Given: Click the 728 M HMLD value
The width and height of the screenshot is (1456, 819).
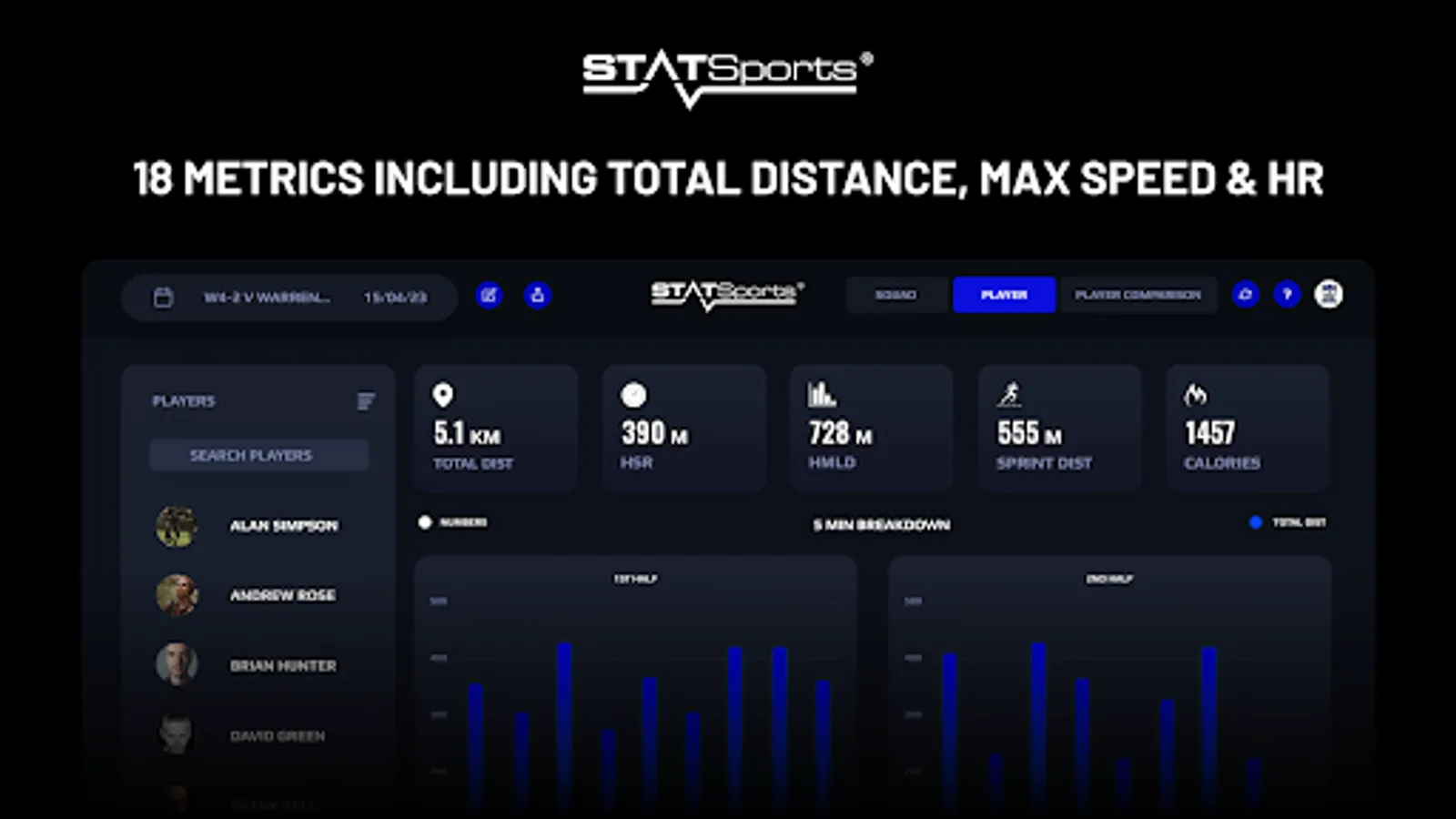Looking at the screenshot, I should [x=841, y=433].
